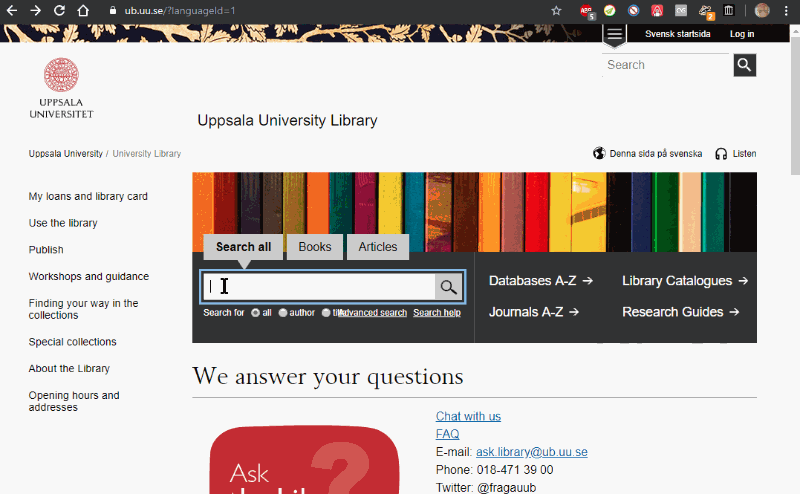Focus the top site Search field
Image resolution: width=800 pixels, height=494 pixels.
tap(667, 65)
